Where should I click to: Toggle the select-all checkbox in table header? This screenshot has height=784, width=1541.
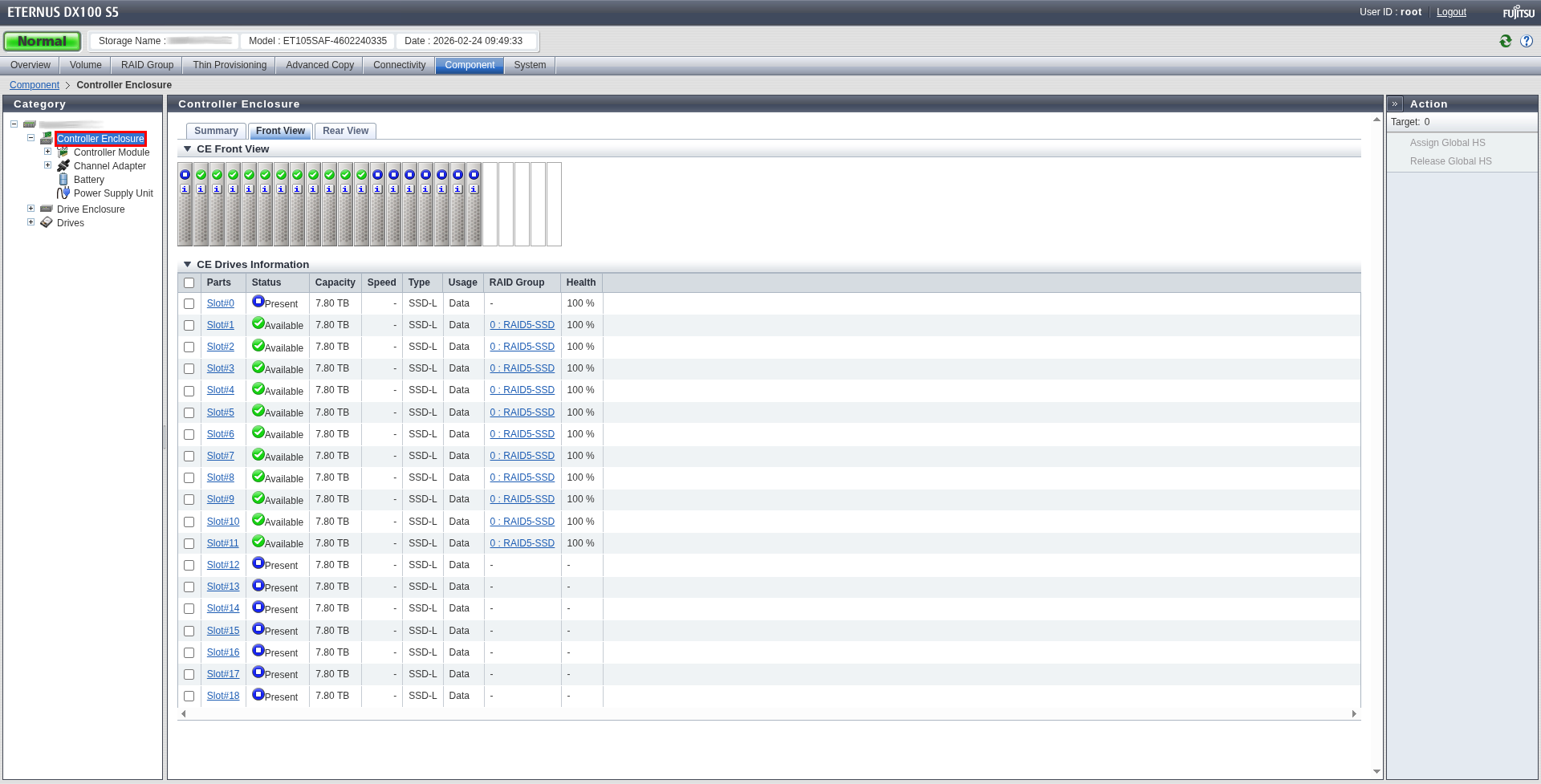189,283
